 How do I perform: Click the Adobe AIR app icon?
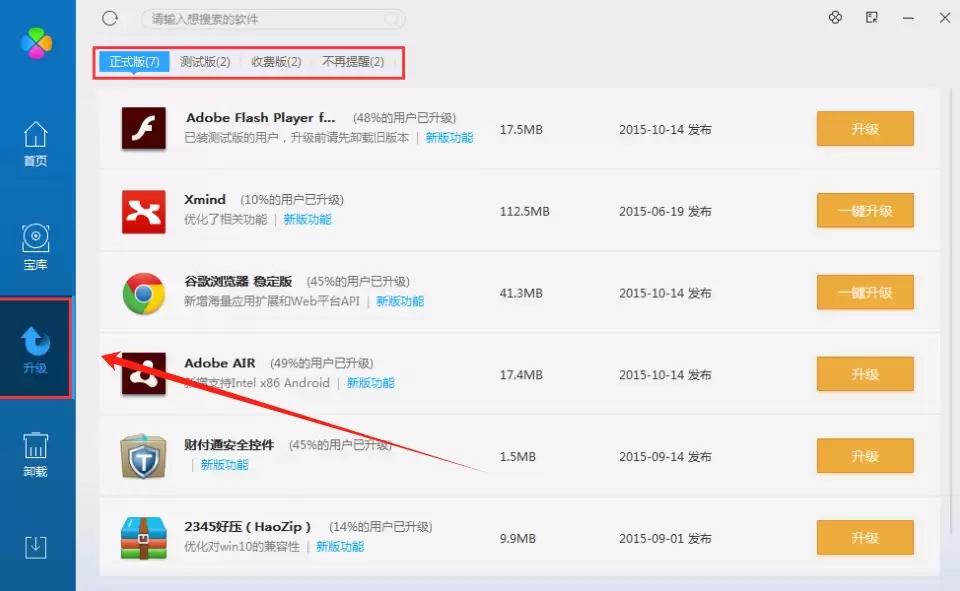pyautogui.click(x=143, y=374)
